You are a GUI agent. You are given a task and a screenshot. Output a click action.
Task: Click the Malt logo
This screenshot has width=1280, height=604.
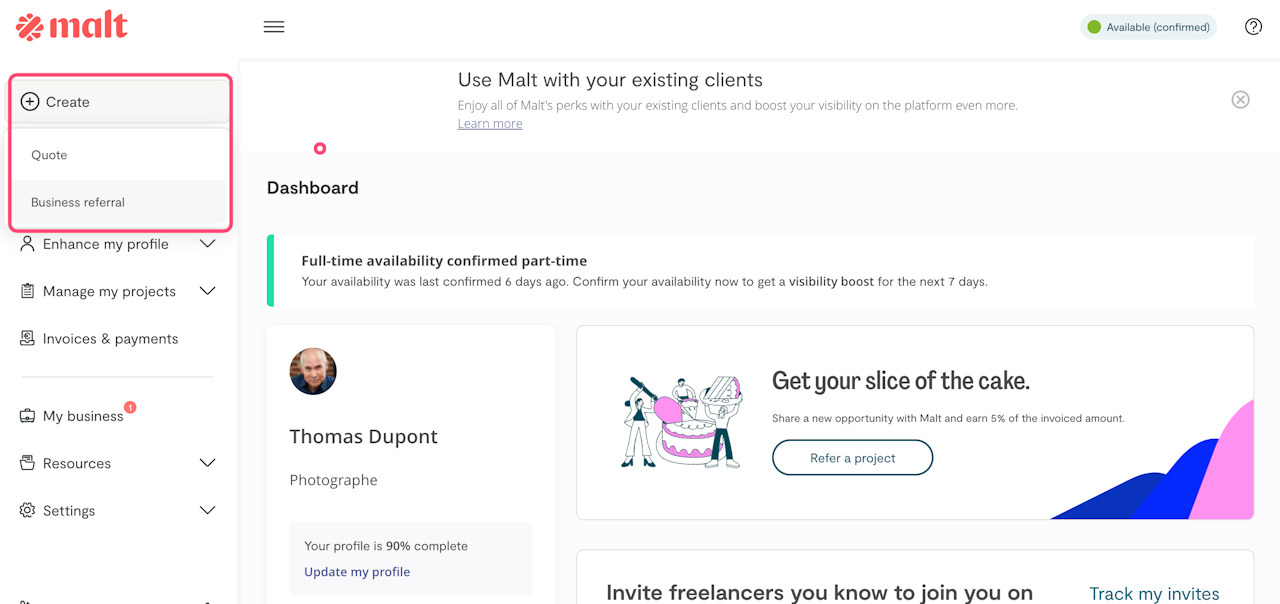click(x=72, y=27)
